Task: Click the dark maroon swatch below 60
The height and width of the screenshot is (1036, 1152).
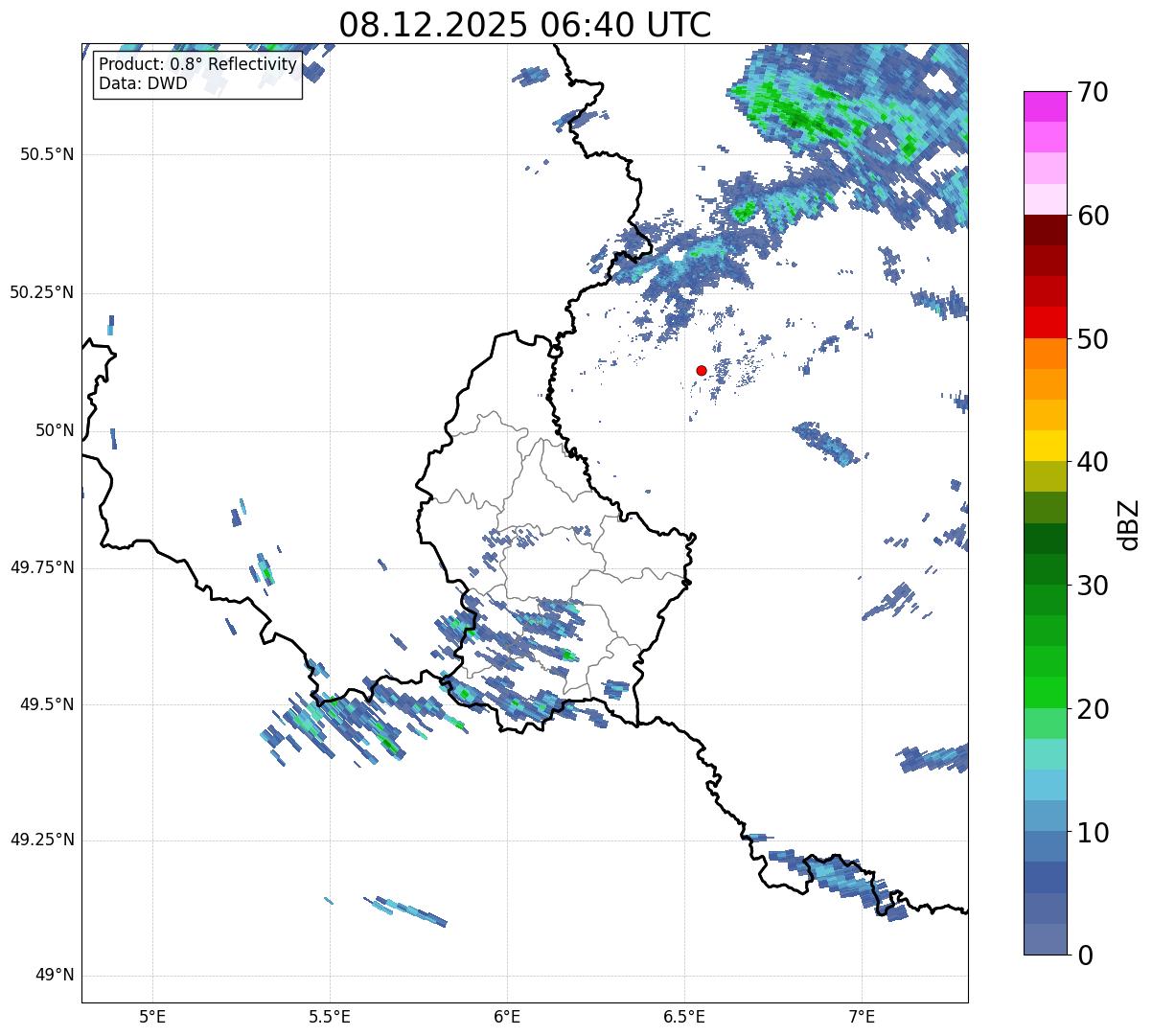Action: [x=1045, y=230]
